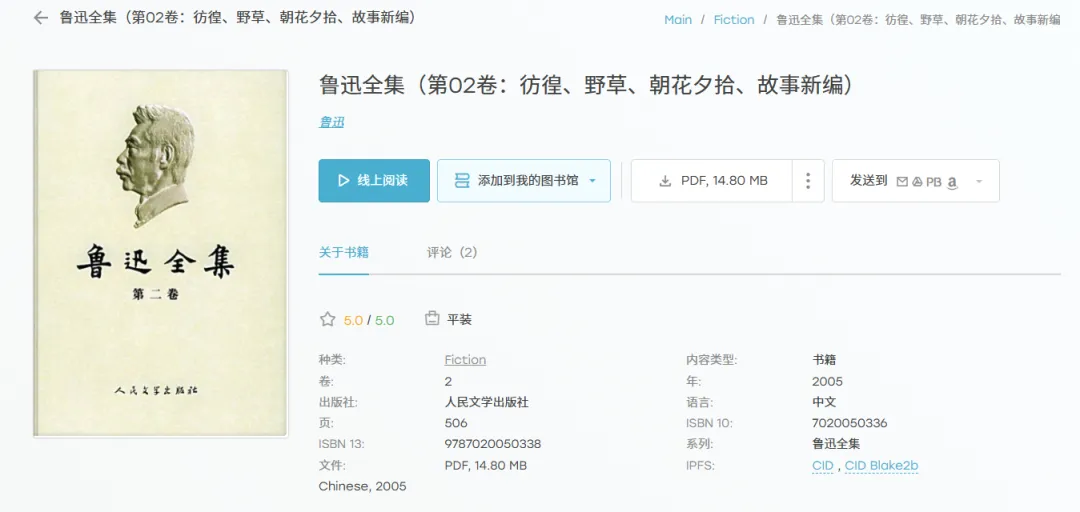Open the three-dot more options menu

[x=808, y=181]
